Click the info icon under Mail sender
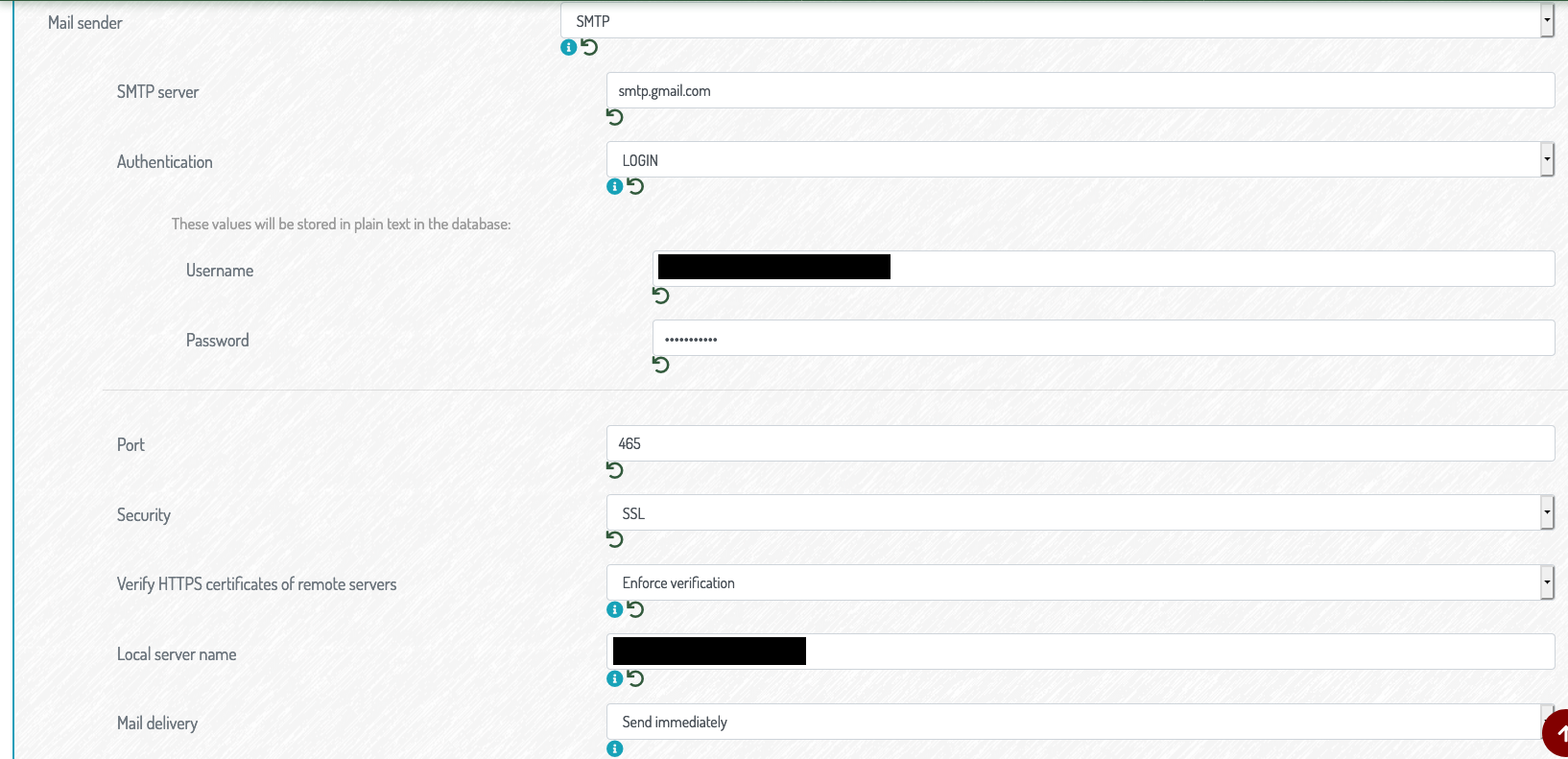This screenshot has height=759, width=1568. tap(568, 47)
